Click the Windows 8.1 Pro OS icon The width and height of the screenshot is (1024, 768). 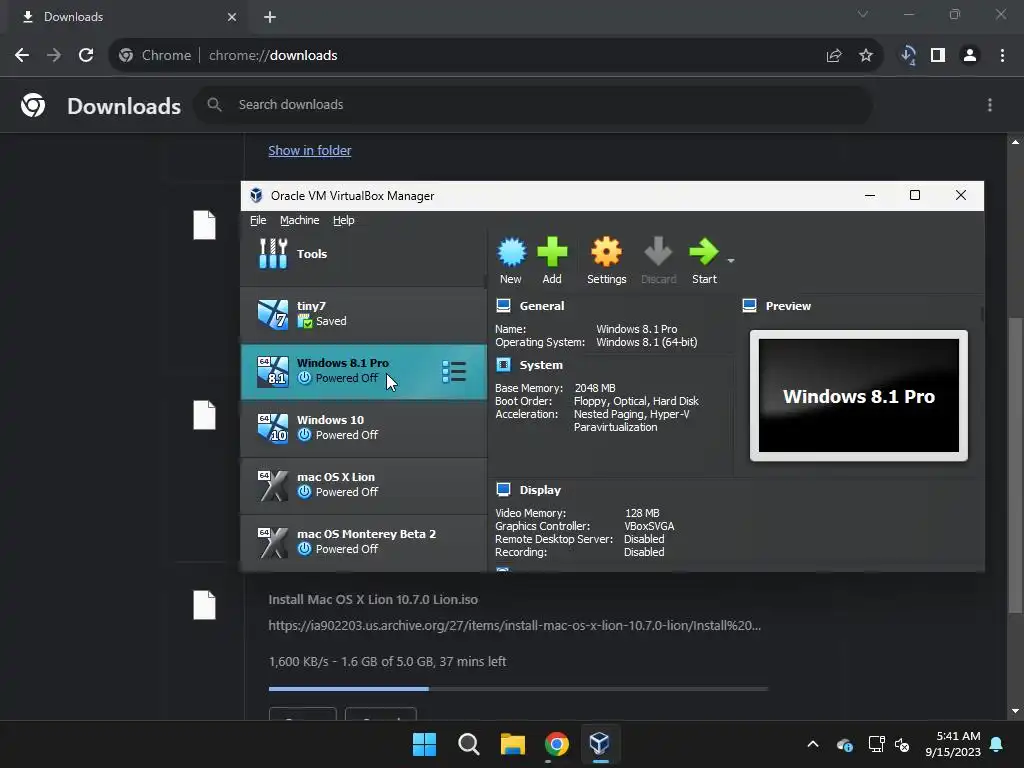tap(272, 372)
